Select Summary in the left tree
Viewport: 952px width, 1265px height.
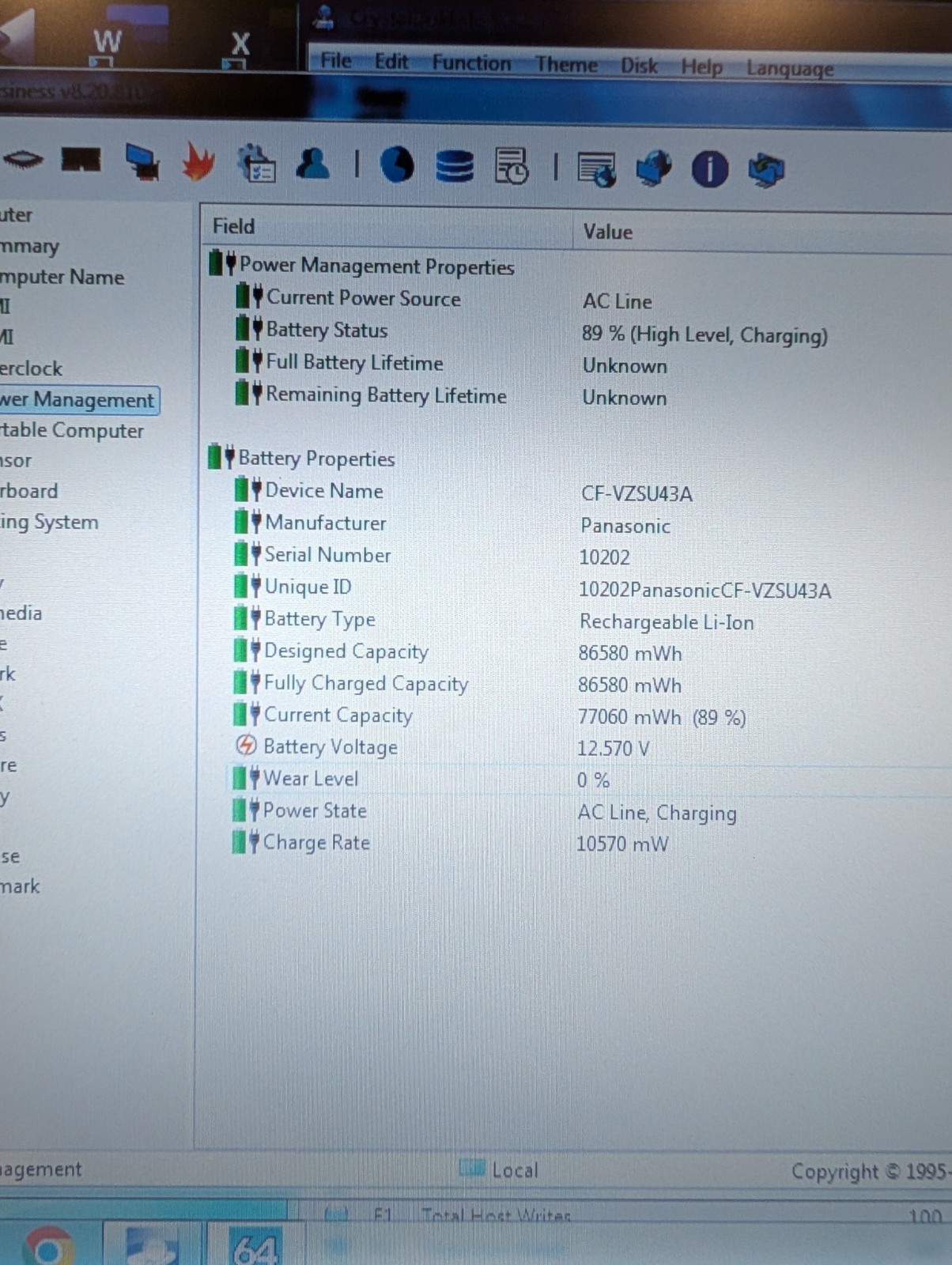[x=29, y=247]
